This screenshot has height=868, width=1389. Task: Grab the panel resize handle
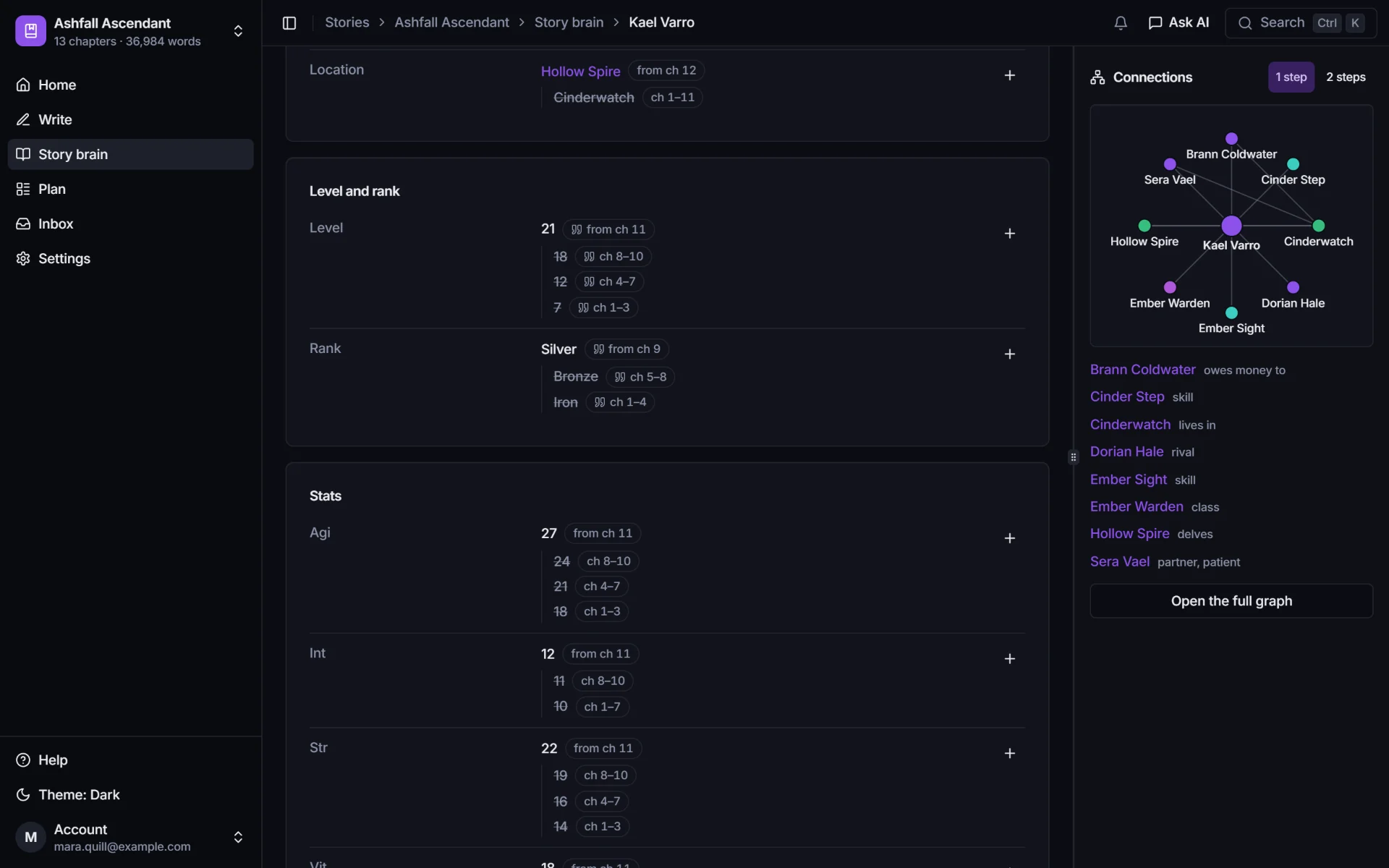(x=1074, y=457)
